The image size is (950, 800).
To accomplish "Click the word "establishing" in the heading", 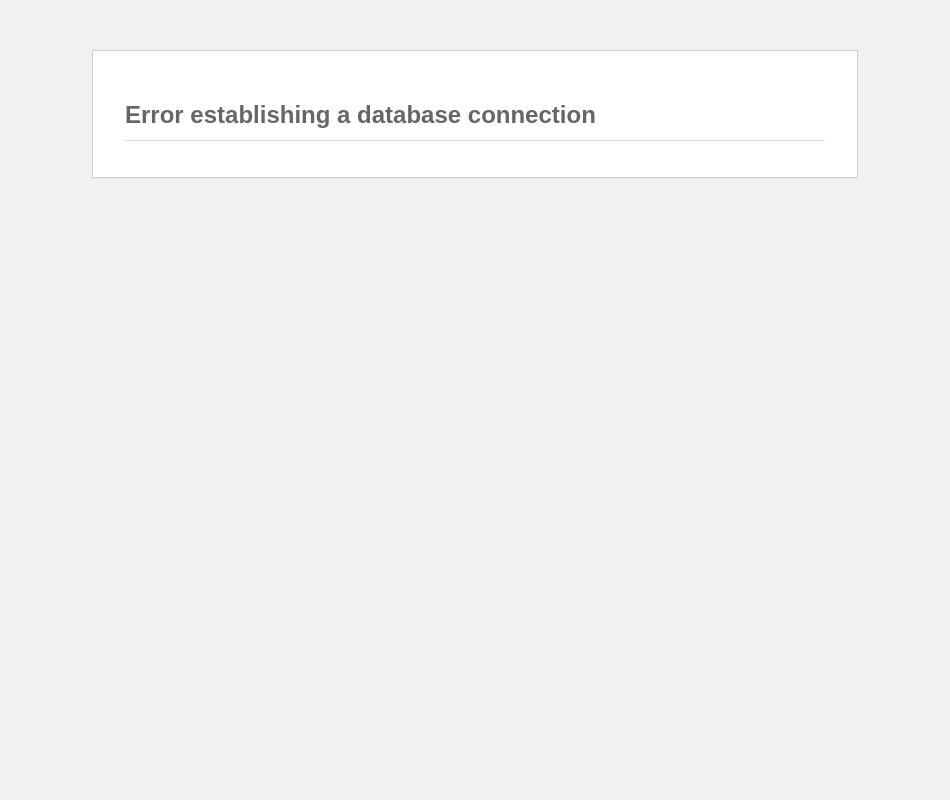I will (260, 115).
